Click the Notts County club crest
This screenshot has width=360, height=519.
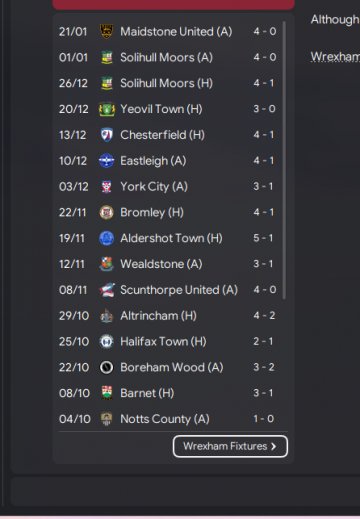pos(107,419)
